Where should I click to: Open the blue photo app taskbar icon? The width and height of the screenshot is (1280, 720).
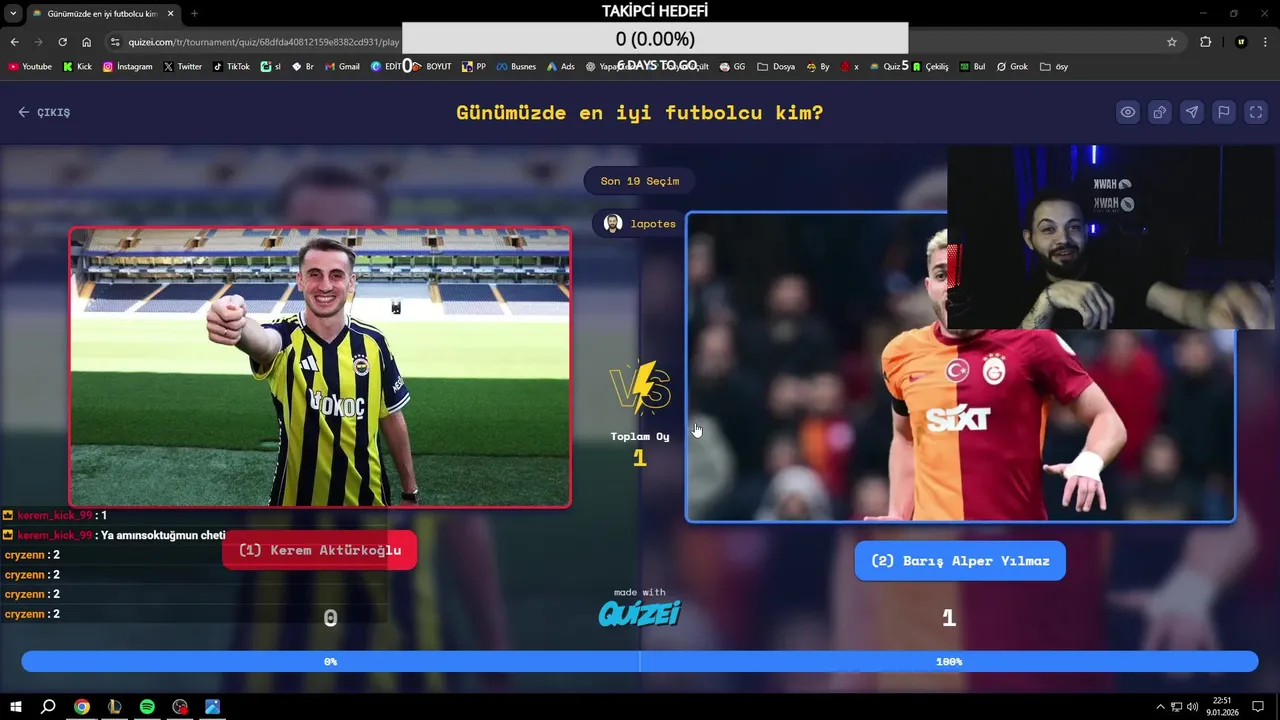(212, 707)
